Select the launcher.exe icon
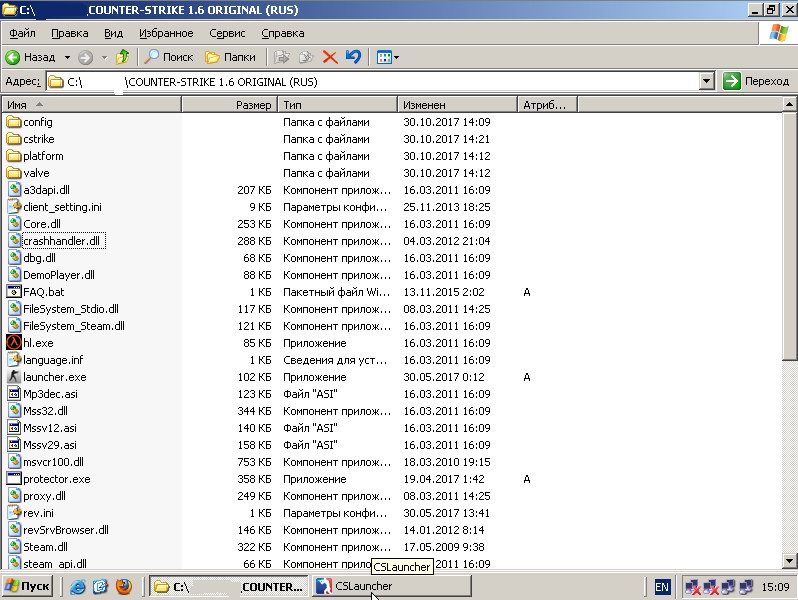Image resolution: width=798 pixels, height=600 pixels. coord(14,377)
